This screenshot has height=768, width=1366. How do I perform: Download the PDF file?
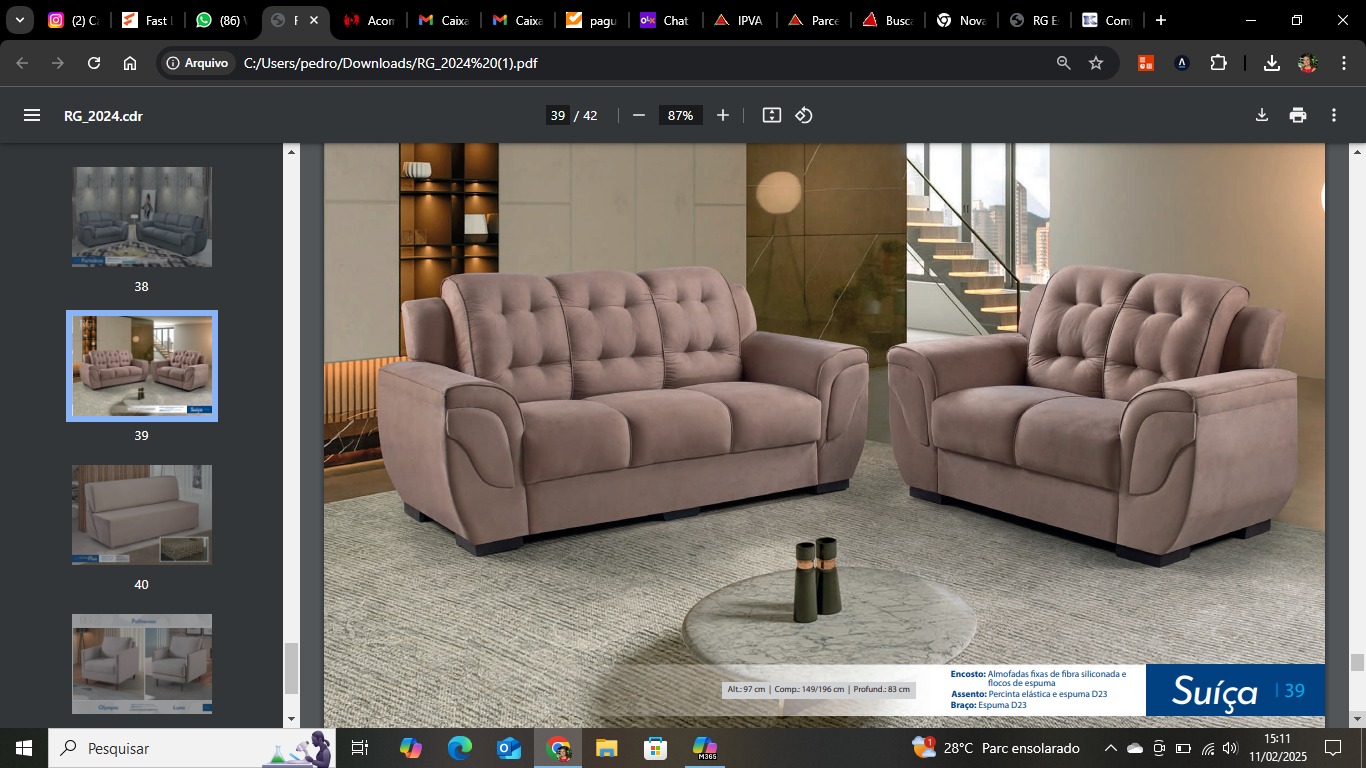[x=1262, y=115]
